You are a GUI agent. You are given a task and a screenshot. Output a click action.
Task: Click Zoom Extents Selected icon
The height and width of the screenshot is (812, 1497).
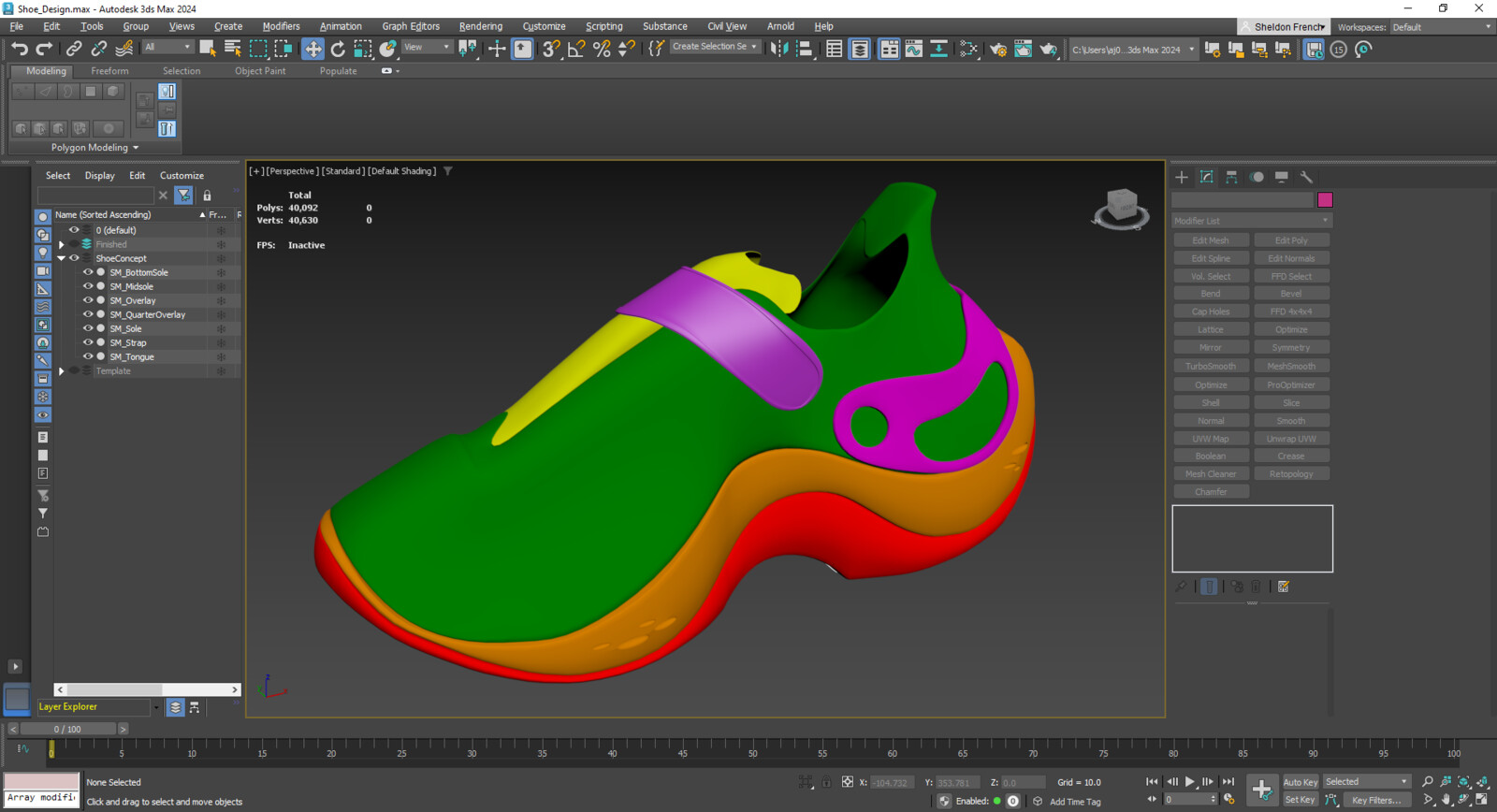point(1464,782)
